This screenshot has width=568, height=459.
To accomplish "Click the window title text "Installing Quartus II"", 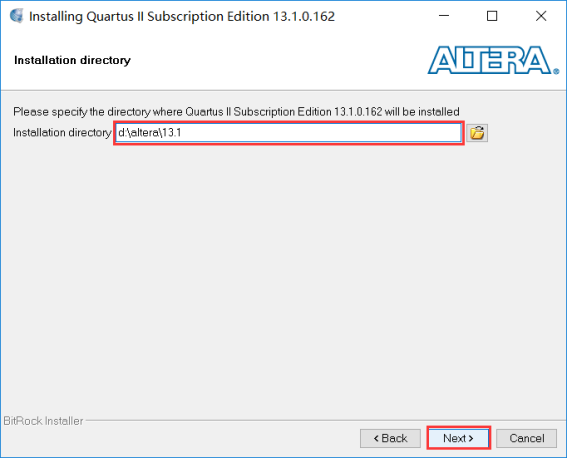I will point(87,17).
